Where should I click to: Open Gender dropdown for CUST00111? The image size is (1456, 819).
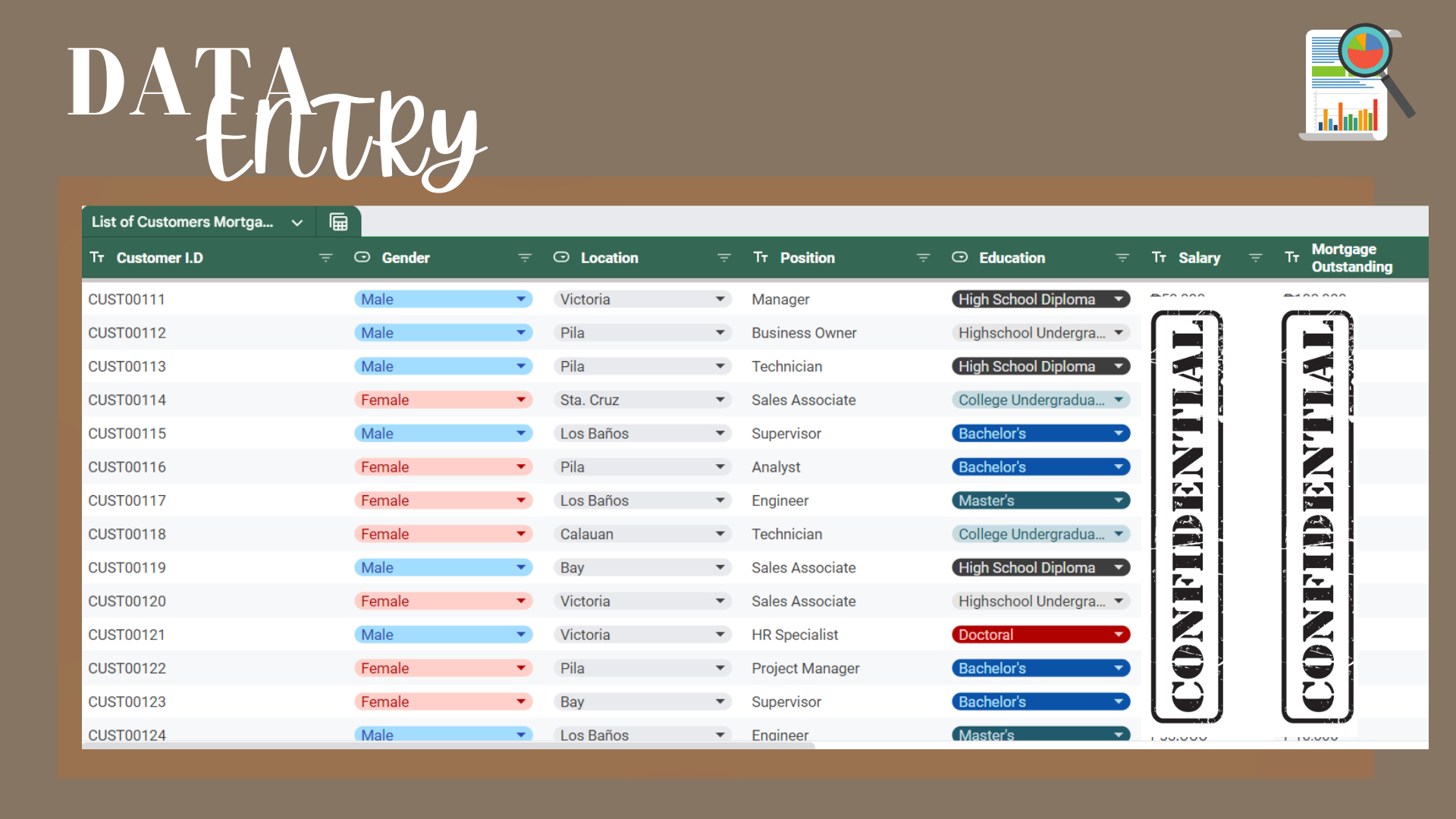point(521,300)
